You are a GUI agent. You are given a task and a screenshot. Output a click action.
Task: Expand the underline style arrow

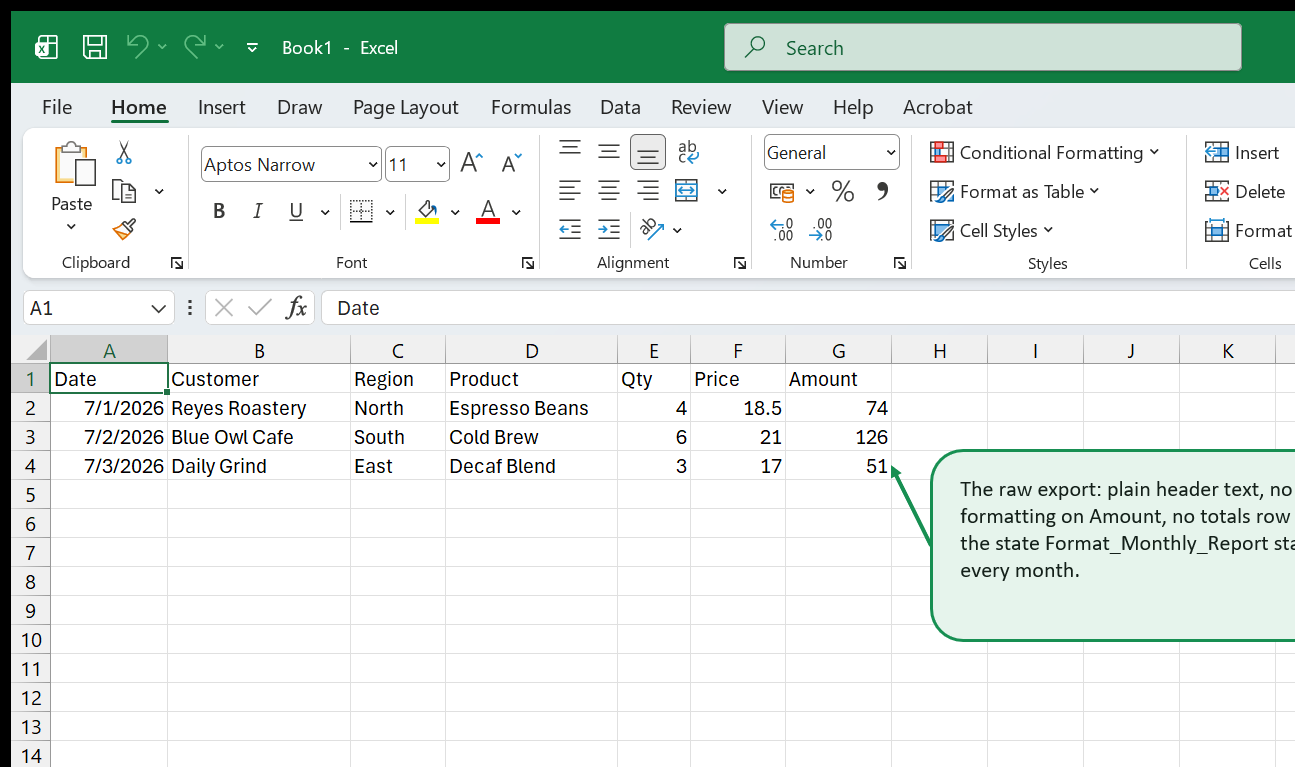point(325,212)
